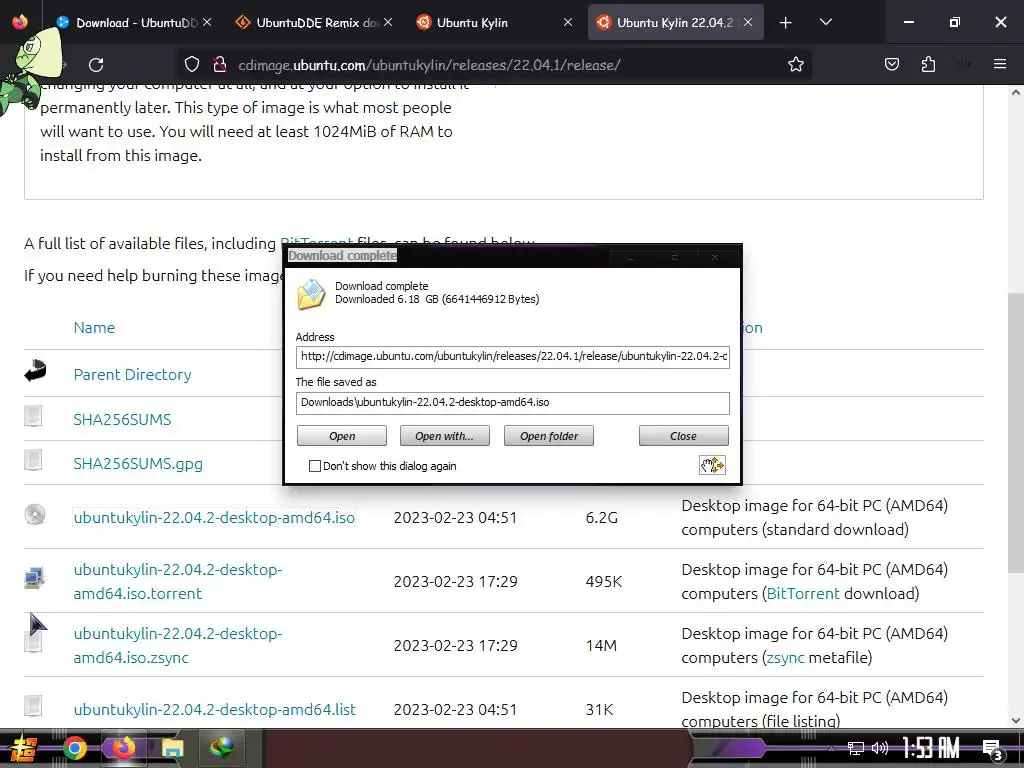
Task: Click the insecure connection padlock icon
Action: click(220, 64)
